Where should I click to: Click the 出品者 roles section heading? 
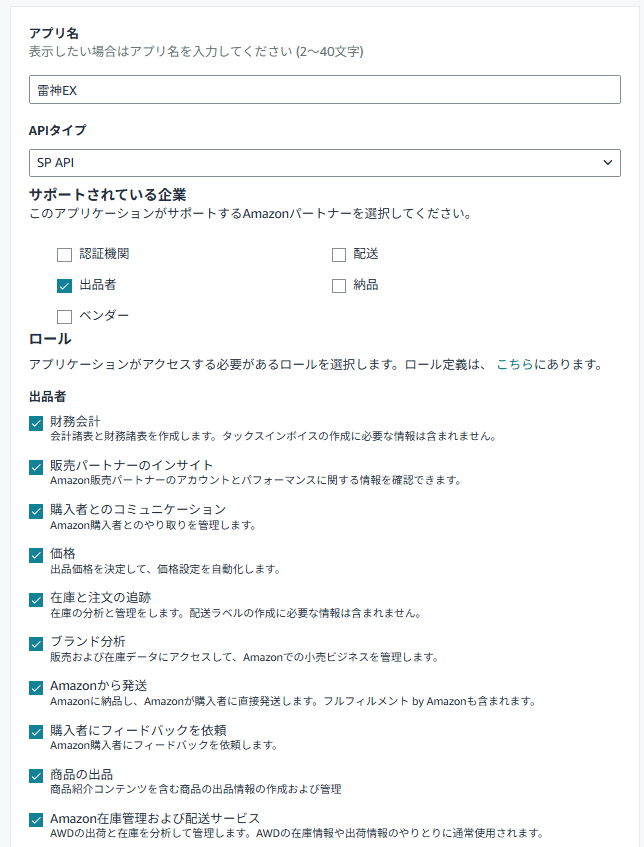48,396
